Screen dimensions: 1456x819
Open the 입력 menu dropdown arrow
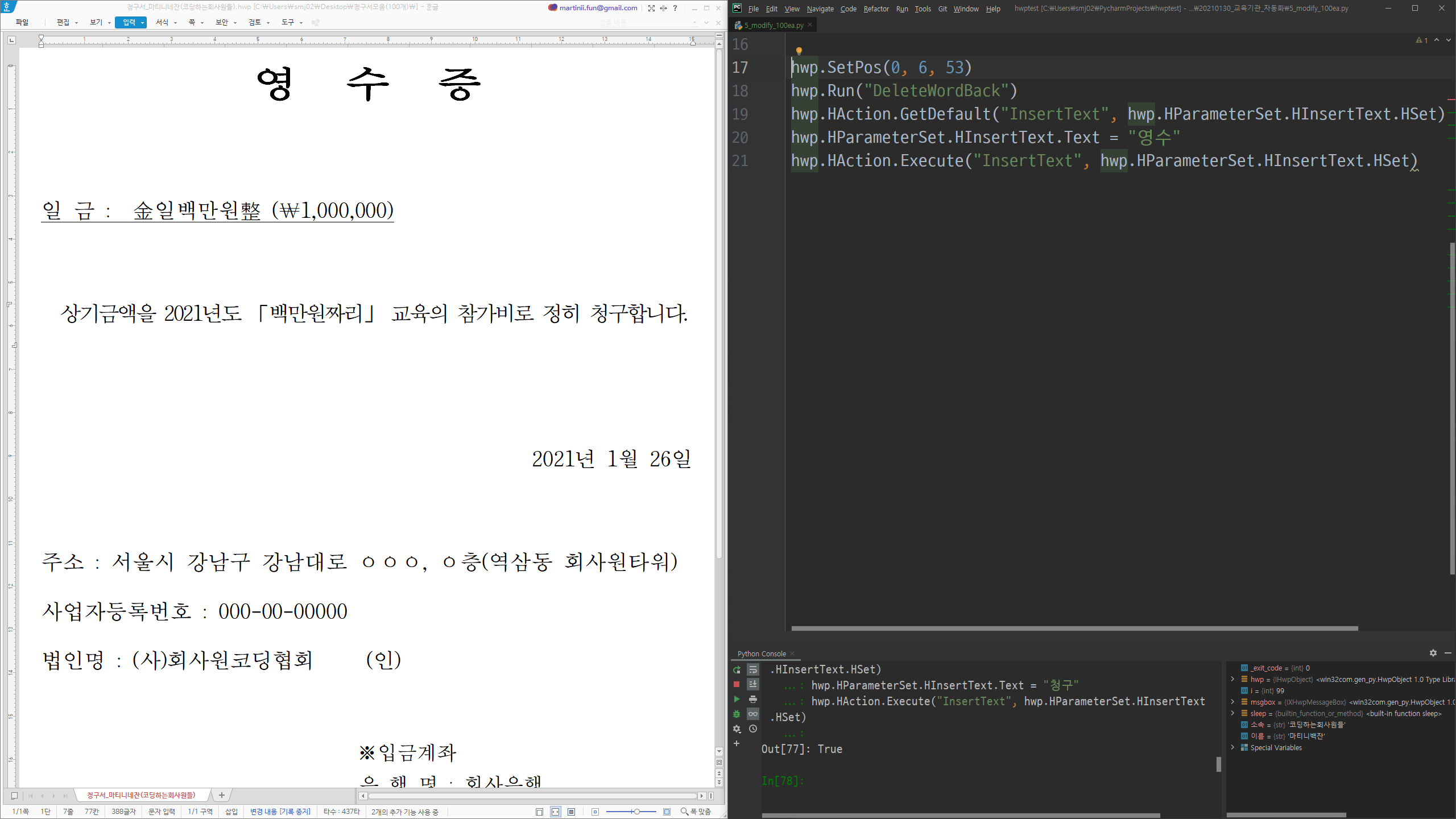tap(142, 23)
